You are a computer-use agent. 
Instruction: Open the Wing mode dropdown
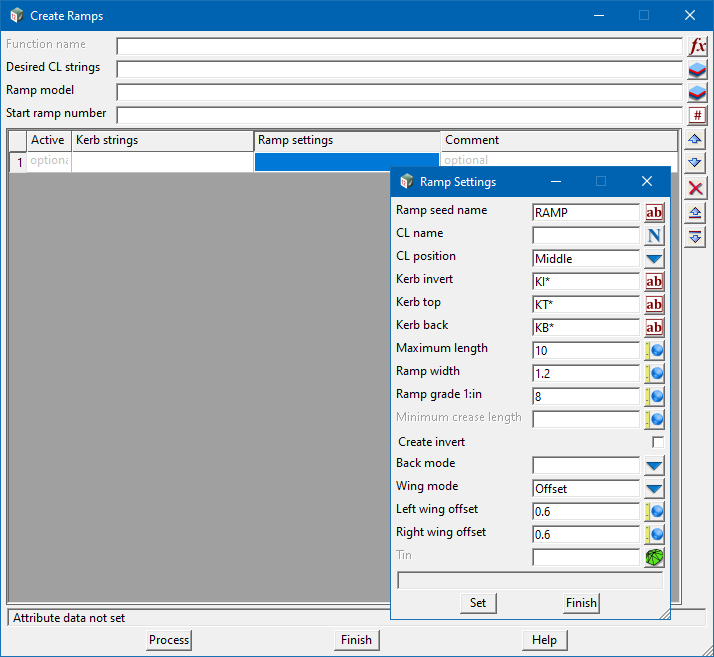tap(654, 489)
